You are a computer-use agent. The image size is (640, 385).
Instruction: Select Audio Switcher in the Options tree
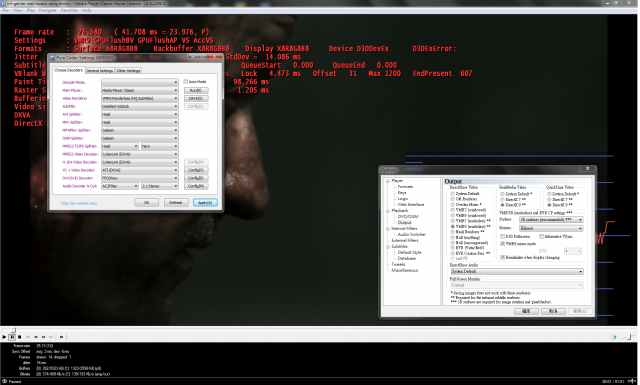412,234
